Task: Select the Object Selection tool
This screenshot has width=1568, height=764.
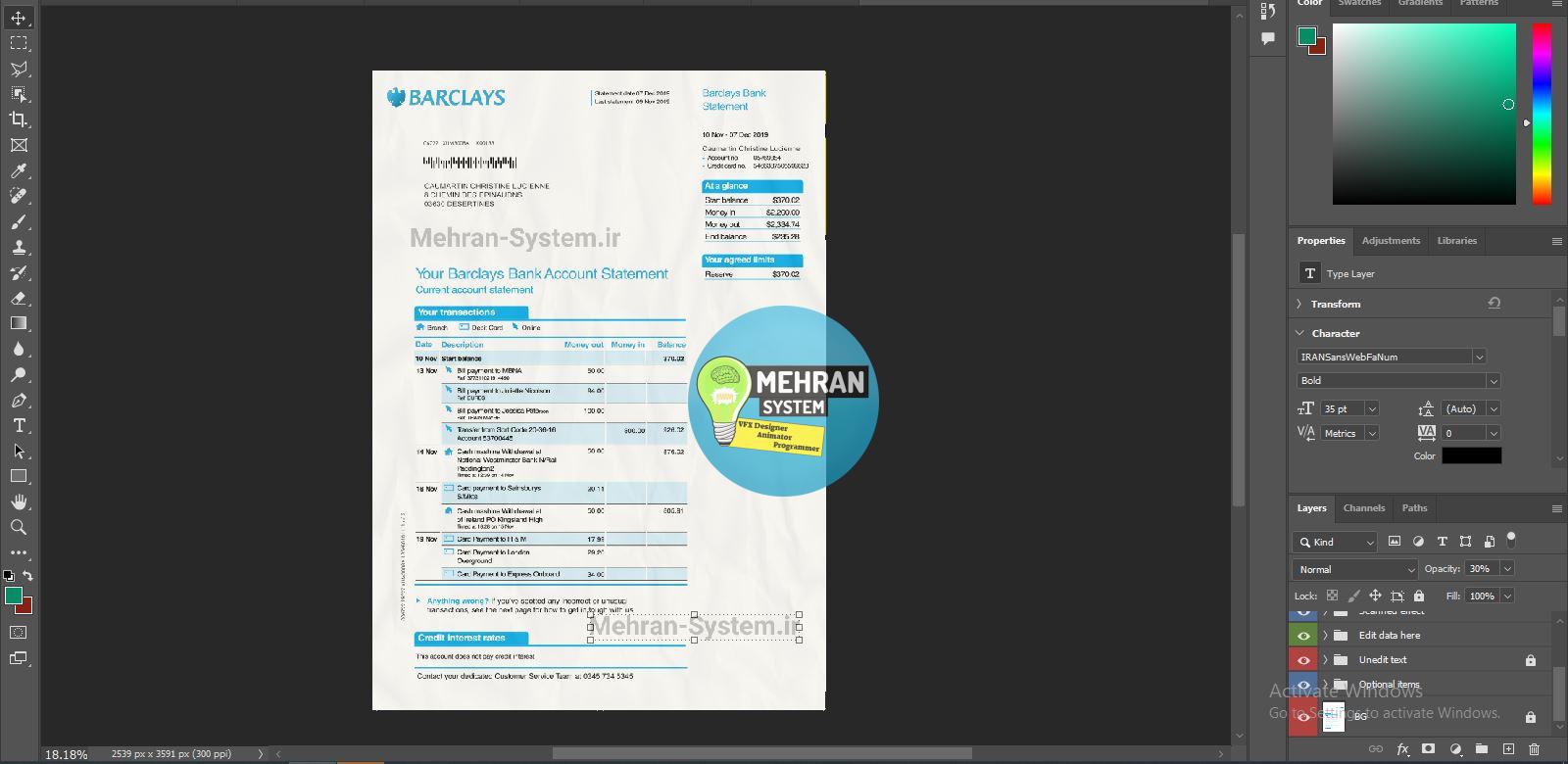Action: pos(19,94)
